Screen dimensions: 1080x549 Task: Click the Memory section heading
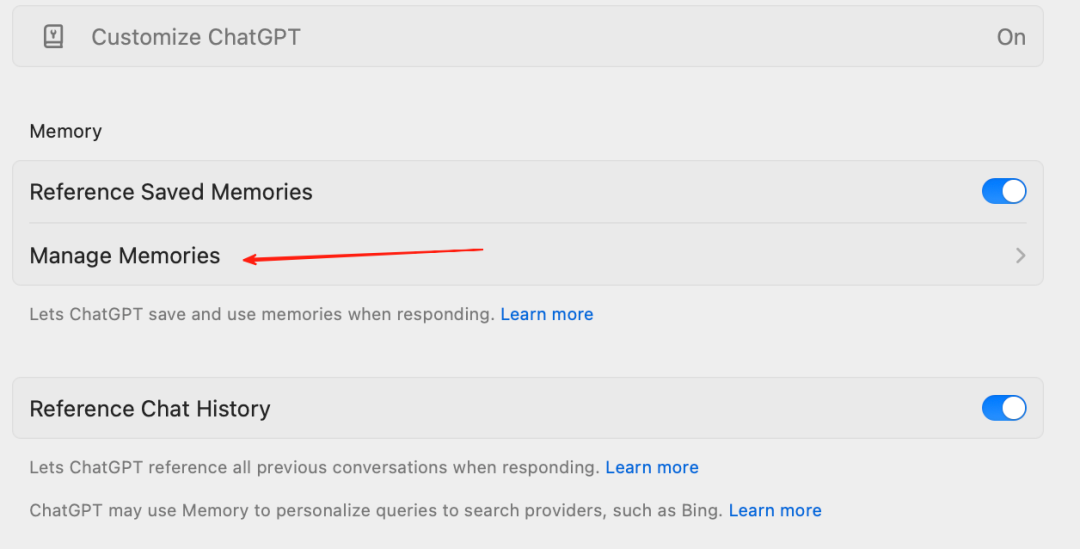[x=66, y=131]
